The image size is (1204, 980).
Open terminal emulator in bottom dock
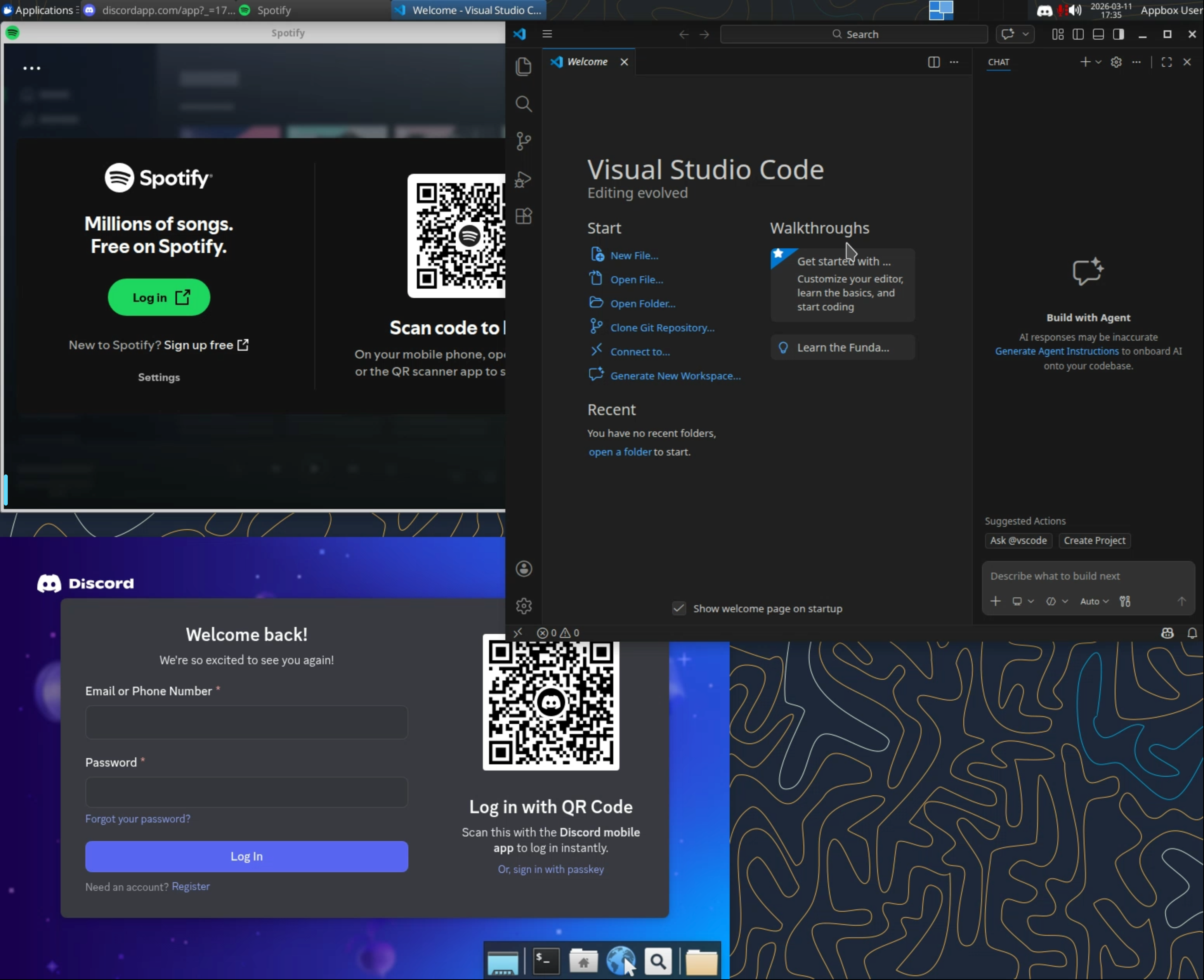tap(546, 961)
